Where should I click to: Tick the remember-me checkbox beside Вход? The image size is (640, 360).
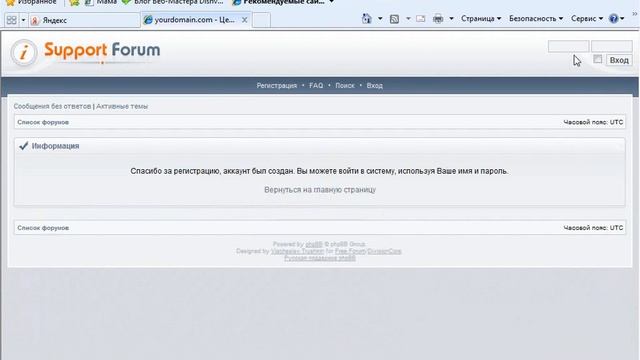point(598,59)
